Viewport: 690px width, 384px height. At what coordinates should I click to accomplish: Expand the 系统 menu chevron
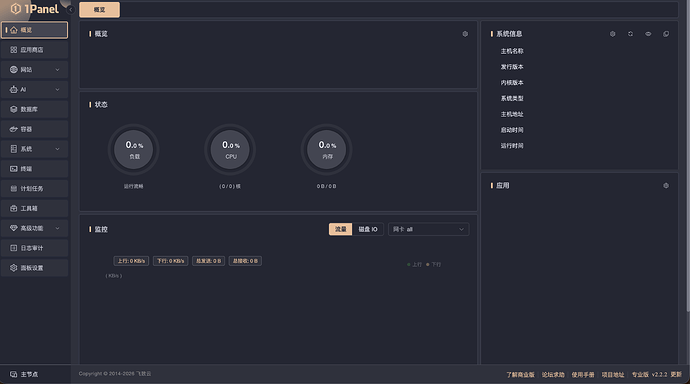click(x=57, y=149)
